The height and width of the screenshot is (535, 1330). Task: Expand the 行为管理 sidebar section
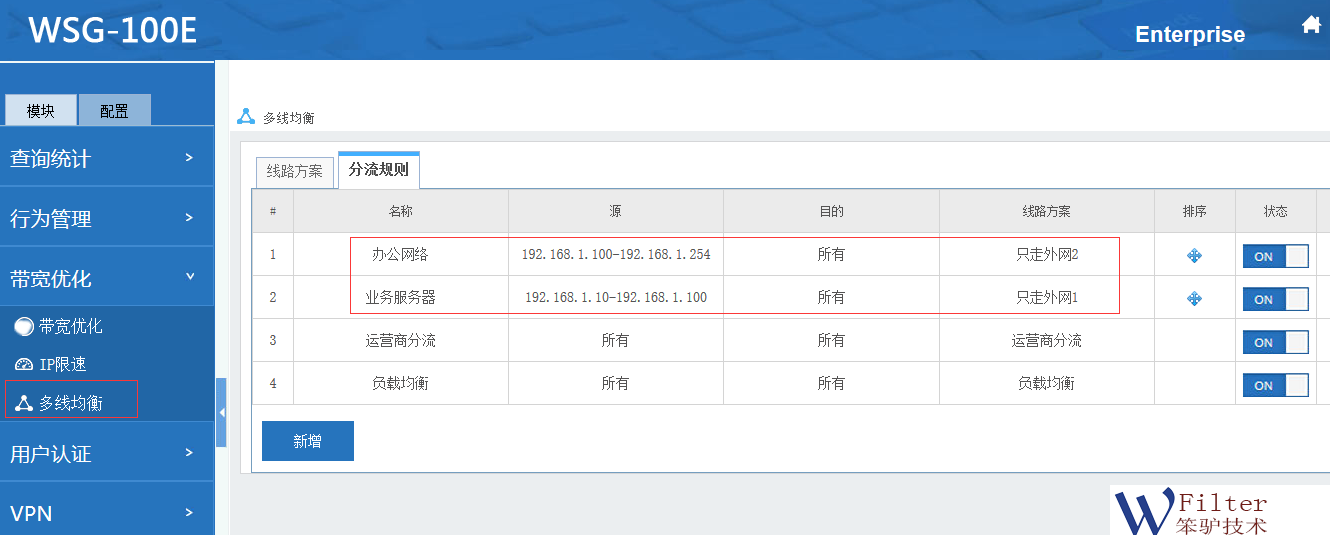tap(107, 218)
